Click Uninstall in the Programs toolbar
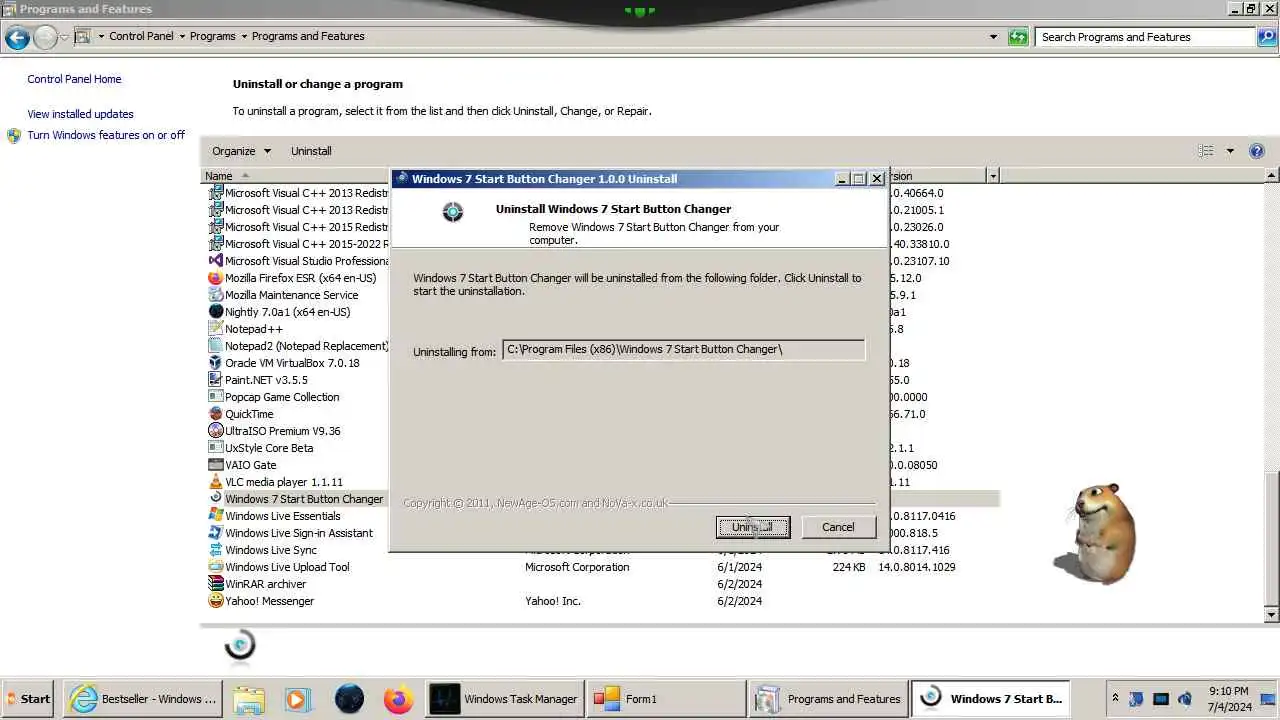The height and width of the screenshot is (720, 1280). [x=311, y=151]
